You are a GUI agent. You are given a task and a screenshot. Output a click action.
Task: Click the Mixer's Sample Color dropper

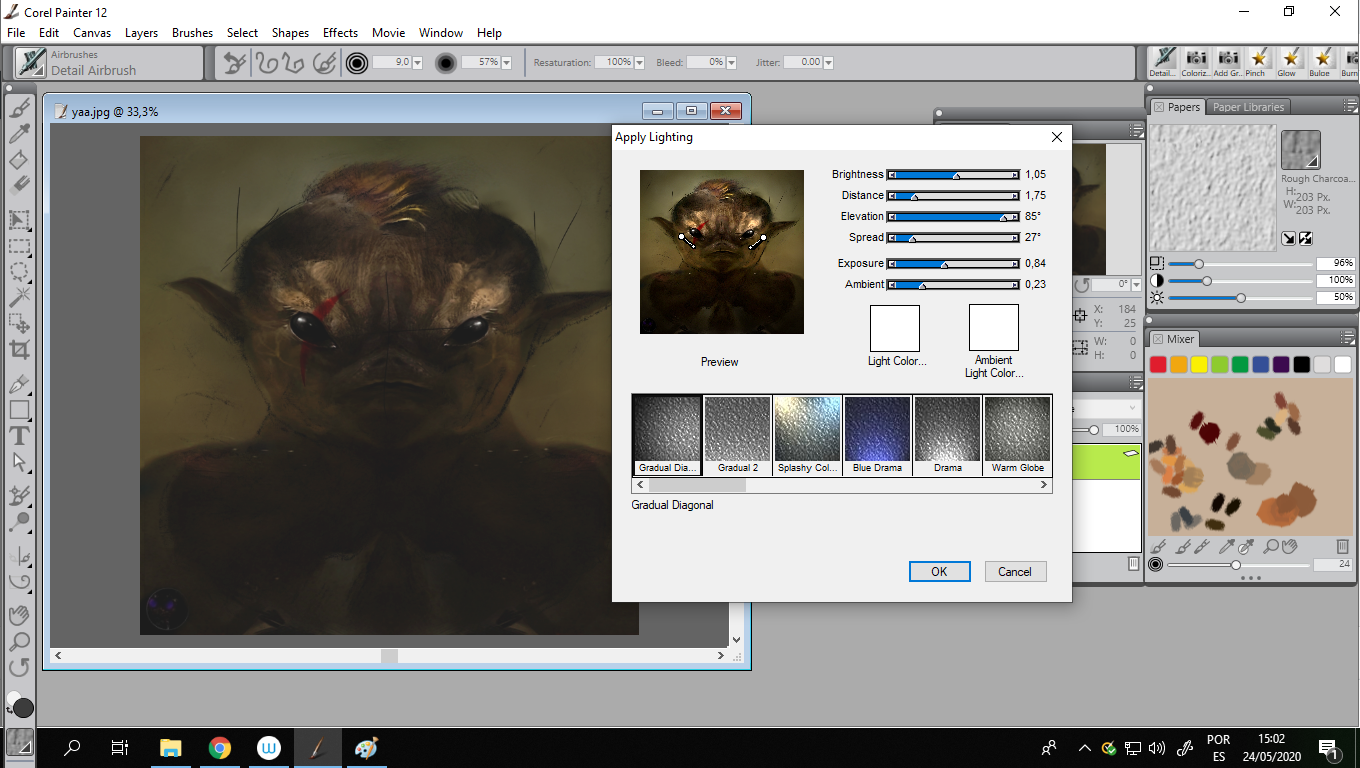[1227, 546]
